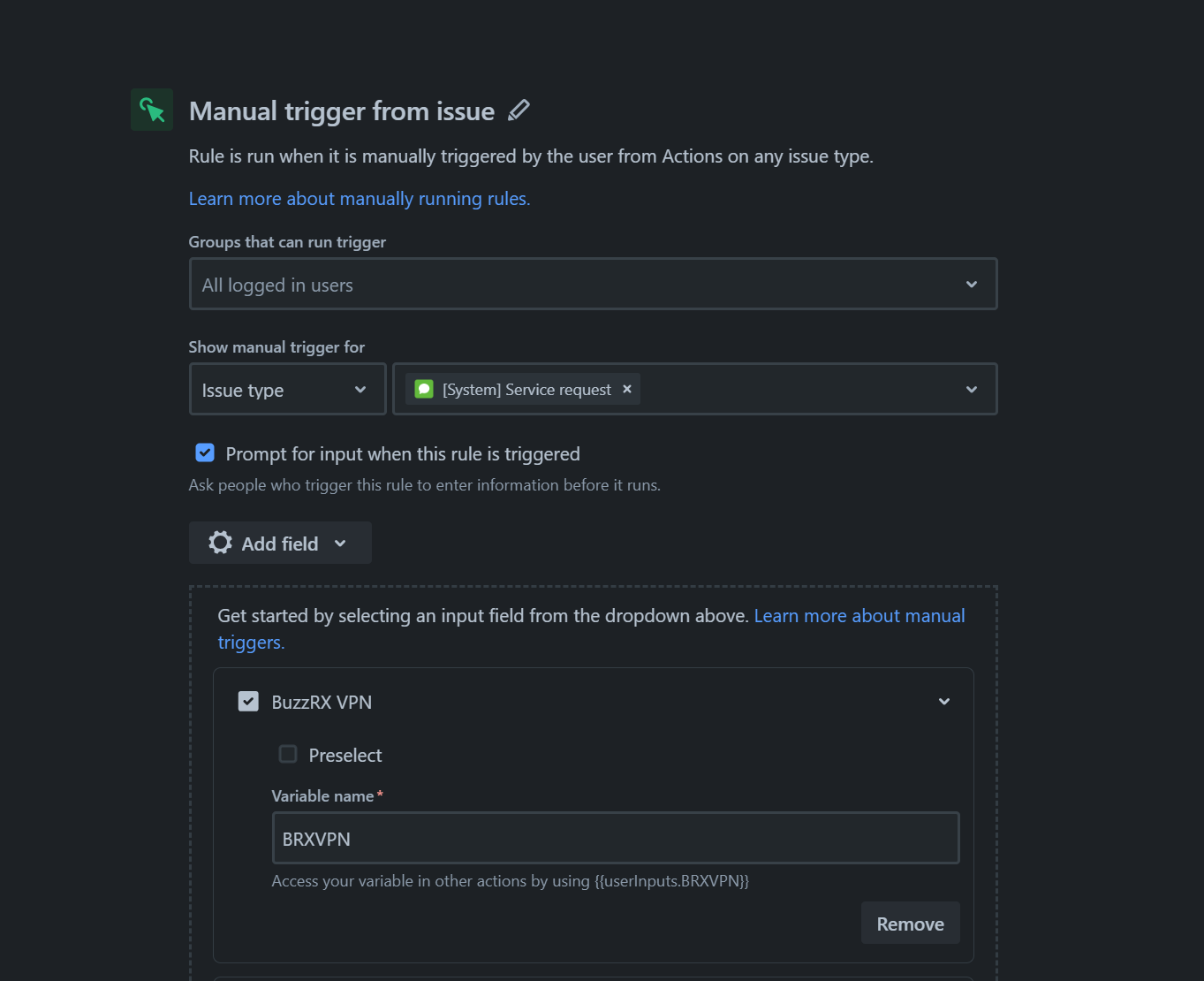Click the Remove button for BuzzRX VPN
Viewport: 1204px width, 981px height.
point(911,924)
